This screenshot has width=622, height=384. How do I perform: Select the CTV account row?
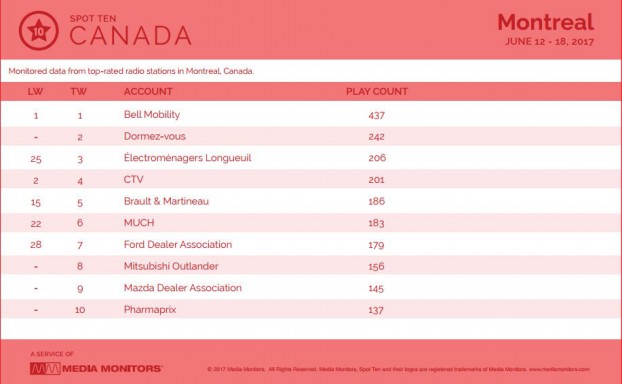(311, 180)
